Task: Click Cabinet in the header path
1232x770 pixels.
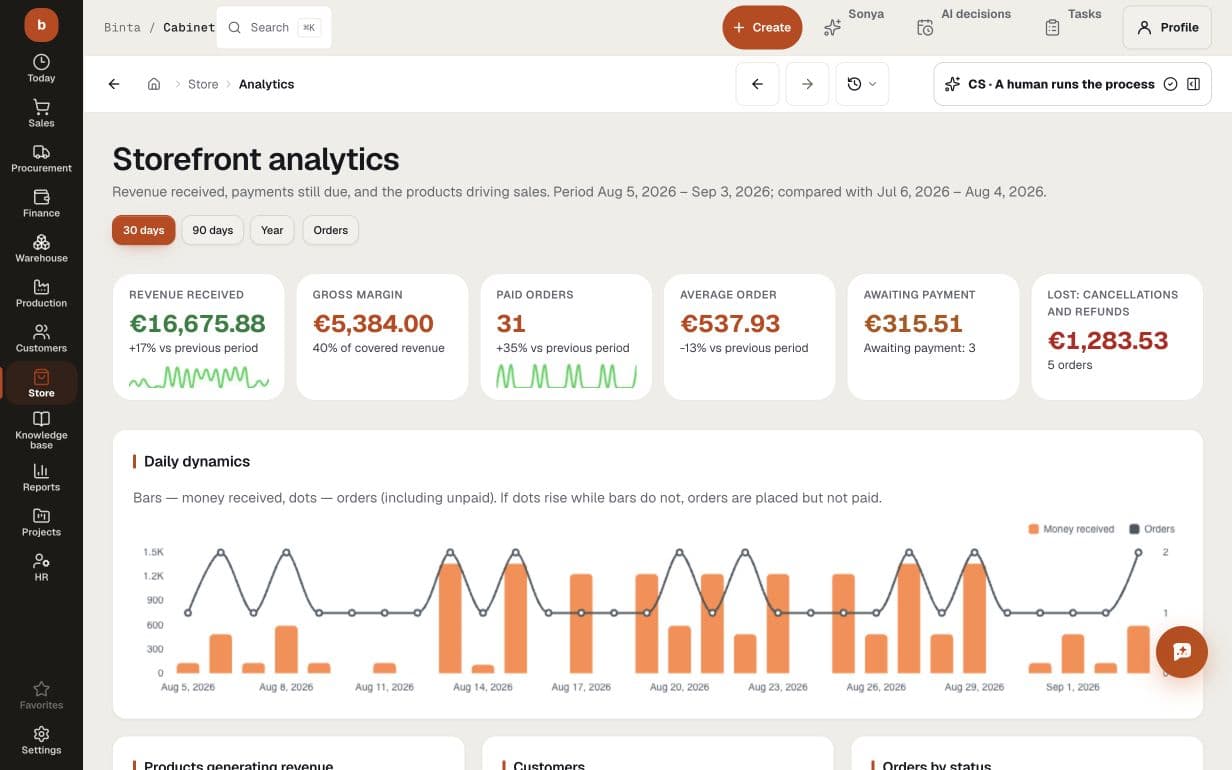Action: pyautogui.click(x=189, y=27)
